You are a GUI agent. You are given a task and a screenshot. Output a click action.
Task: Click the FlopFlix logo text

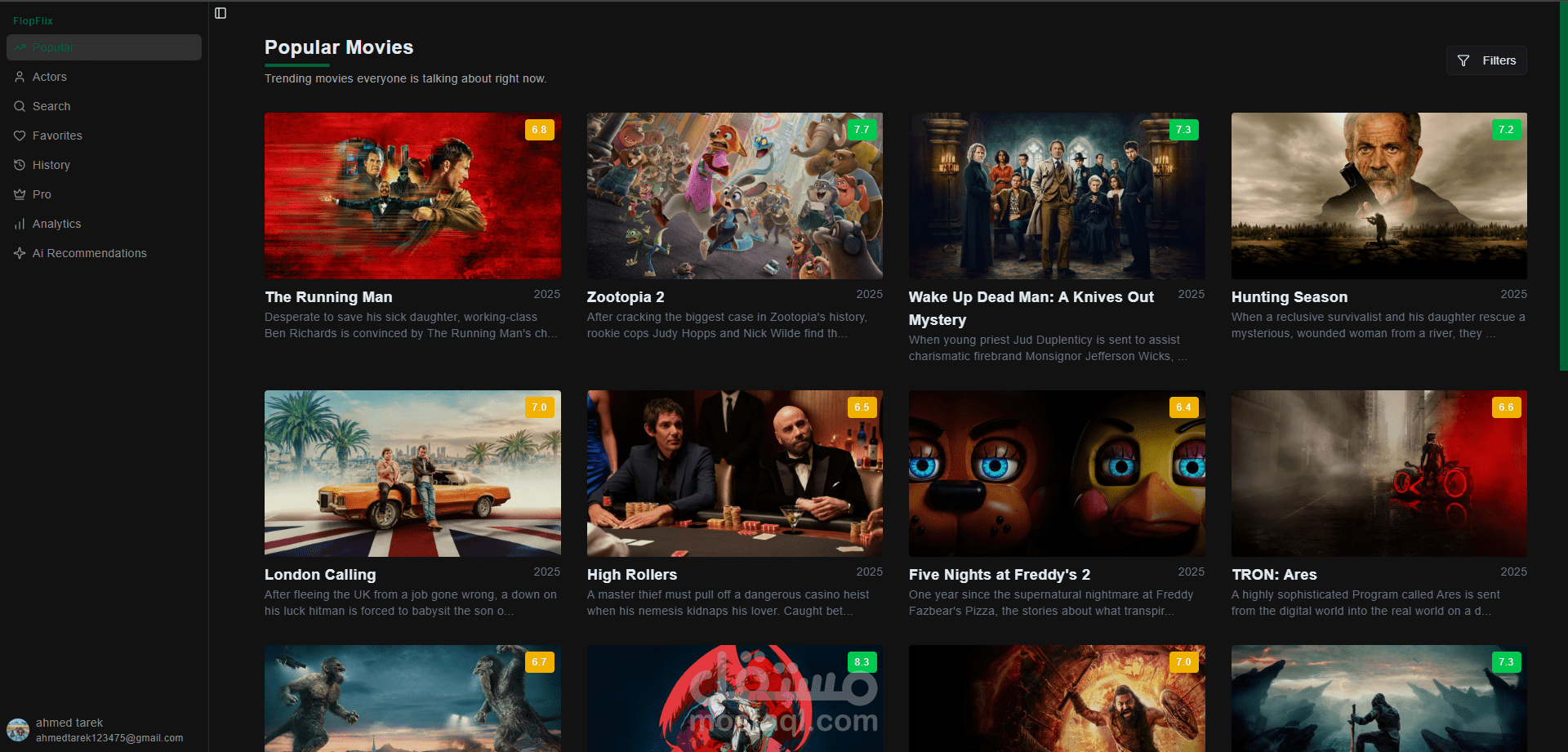pos(33,21)
